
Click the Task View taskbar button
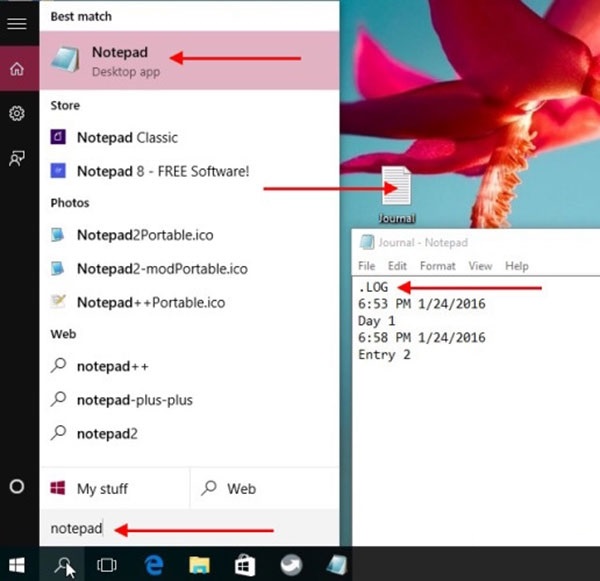click(107, 564)
